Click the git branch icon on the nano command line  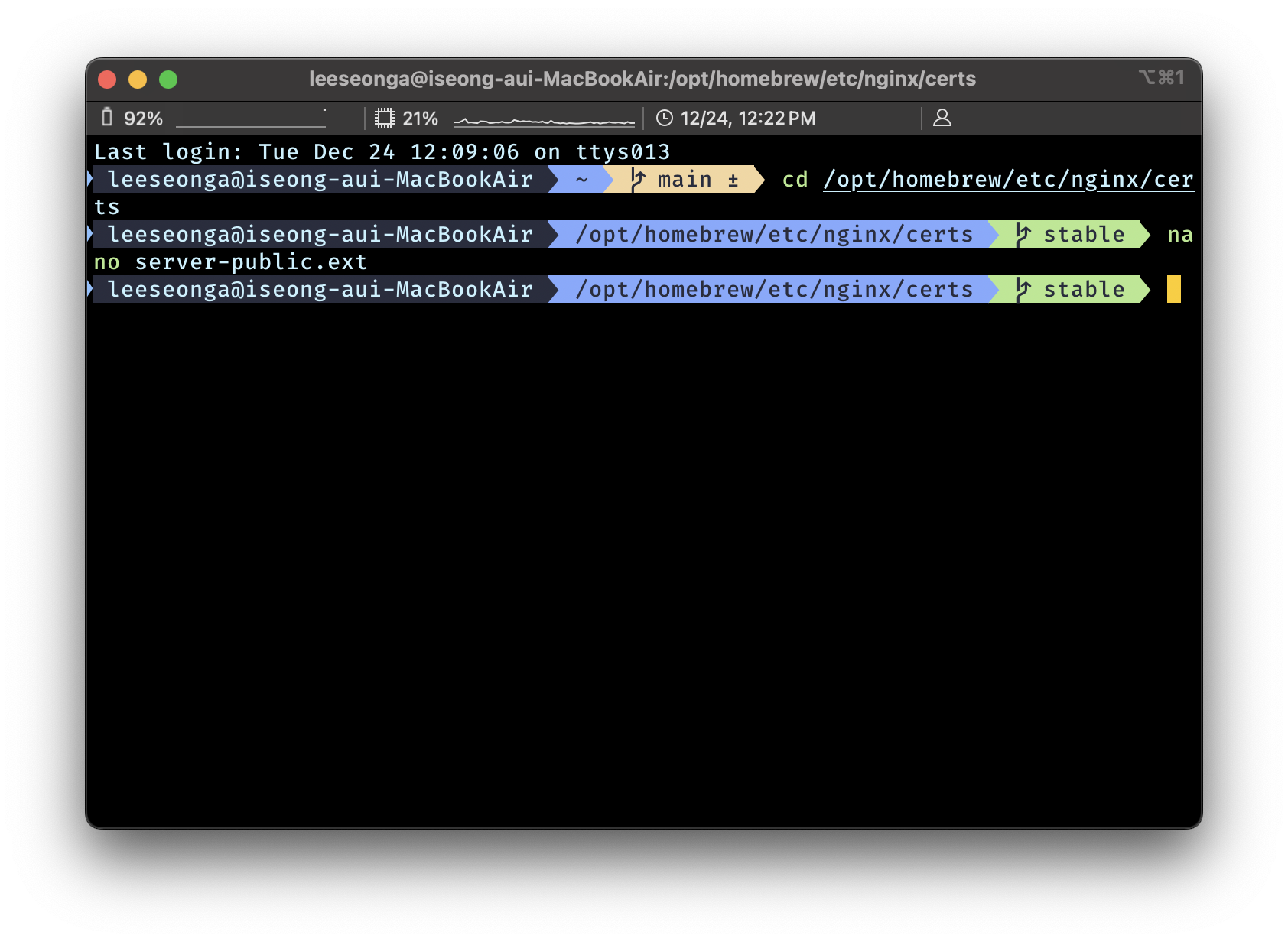point(1023,235)
